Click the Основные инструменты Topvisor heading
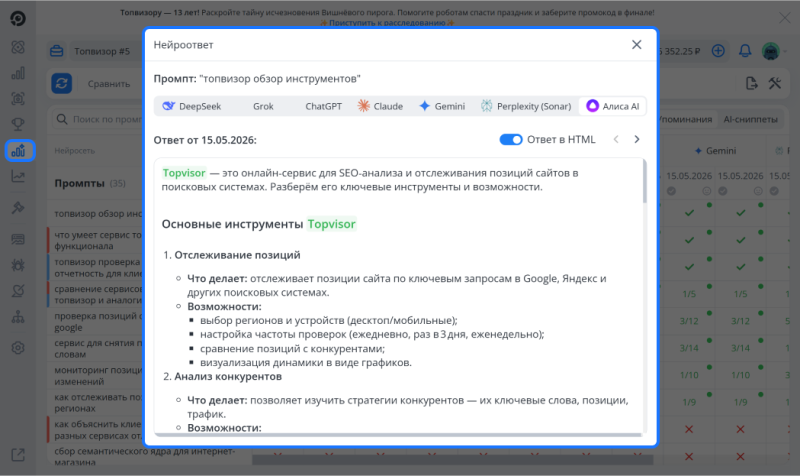This screenshot has width=800, height=476. pyautogui.click(x=259, y=224)
